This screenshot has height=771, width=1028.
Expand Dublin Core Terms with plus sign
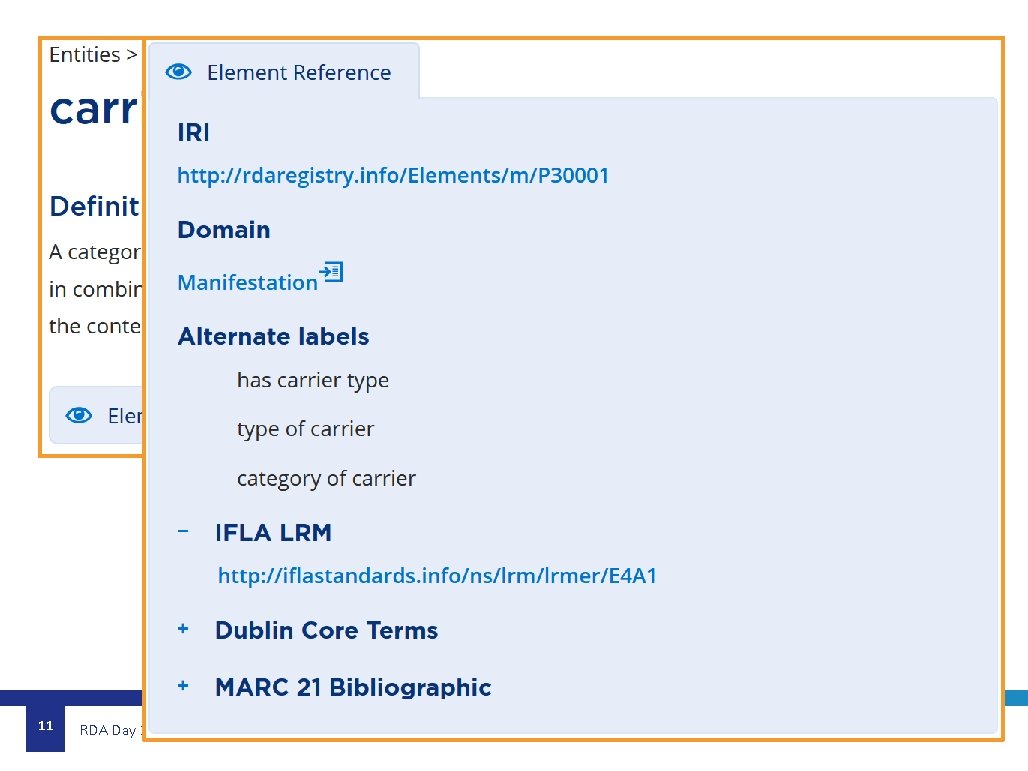[x=183, y=629]
